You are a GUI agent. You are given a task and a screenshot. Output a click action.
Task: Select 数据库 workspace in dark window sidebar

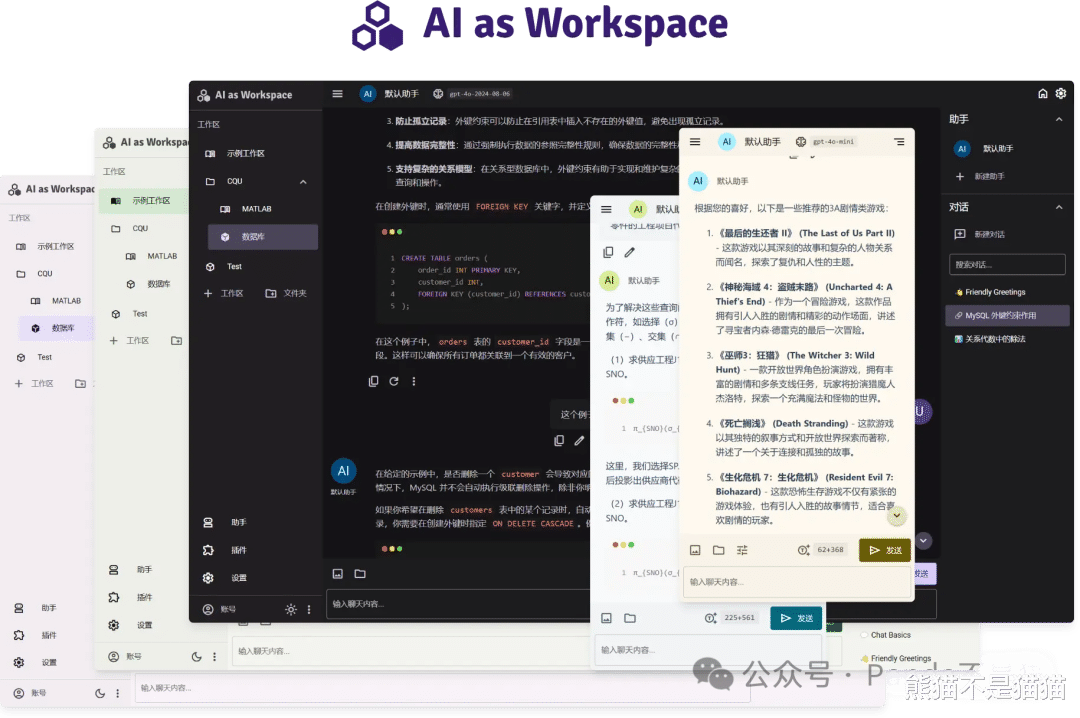pyautogui.click(x=263, y=237)
